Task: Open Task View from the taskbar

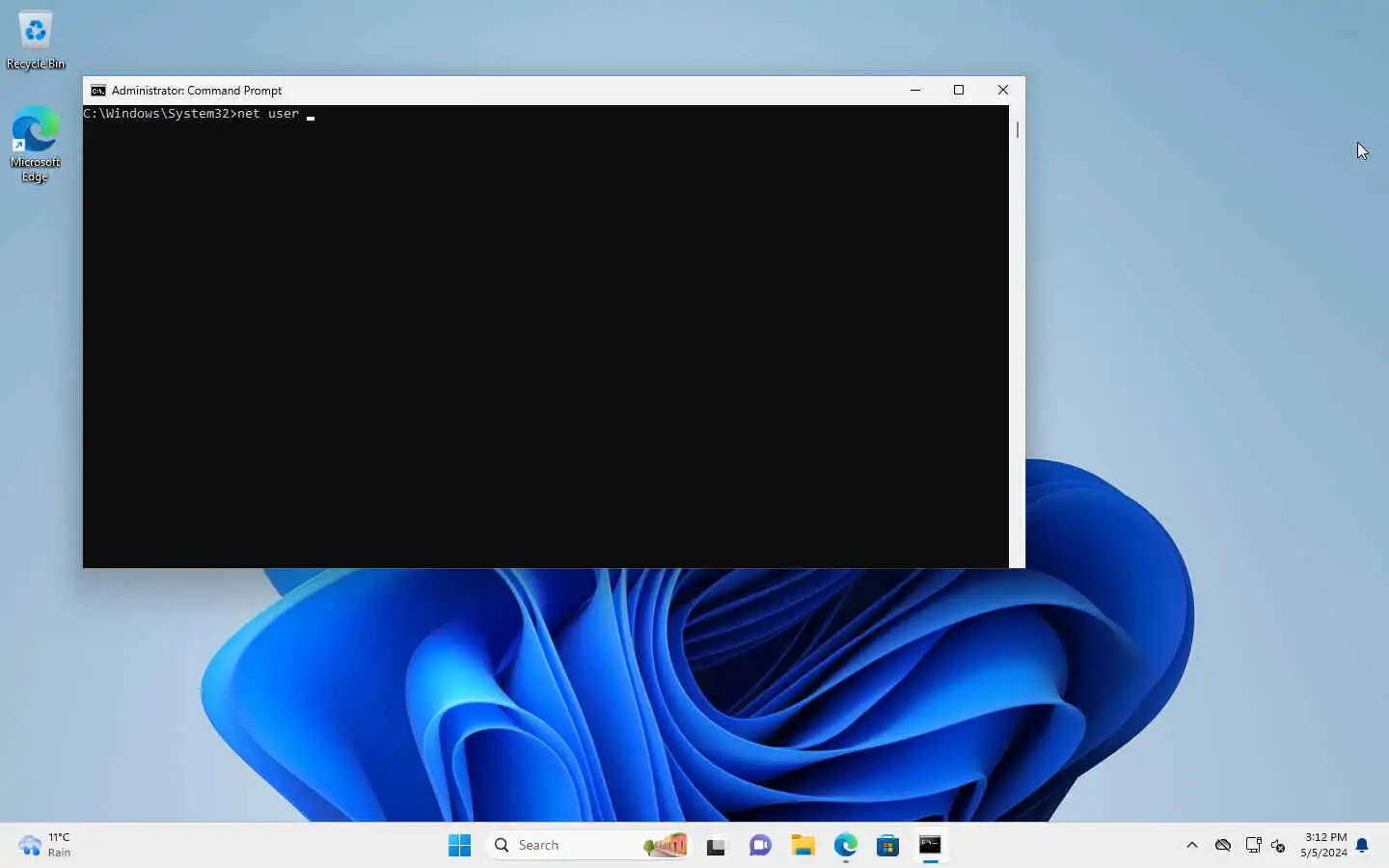Action: click(716, 846)
